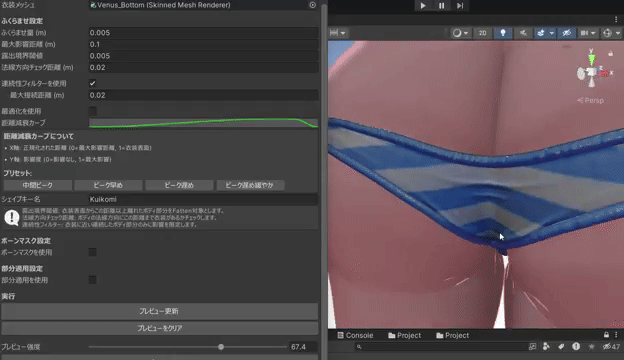Click the 法線方向チェック距離 (m) value field
Viewport: 624px width, 360px height.
pyautogui.click(x=203, y=67)
